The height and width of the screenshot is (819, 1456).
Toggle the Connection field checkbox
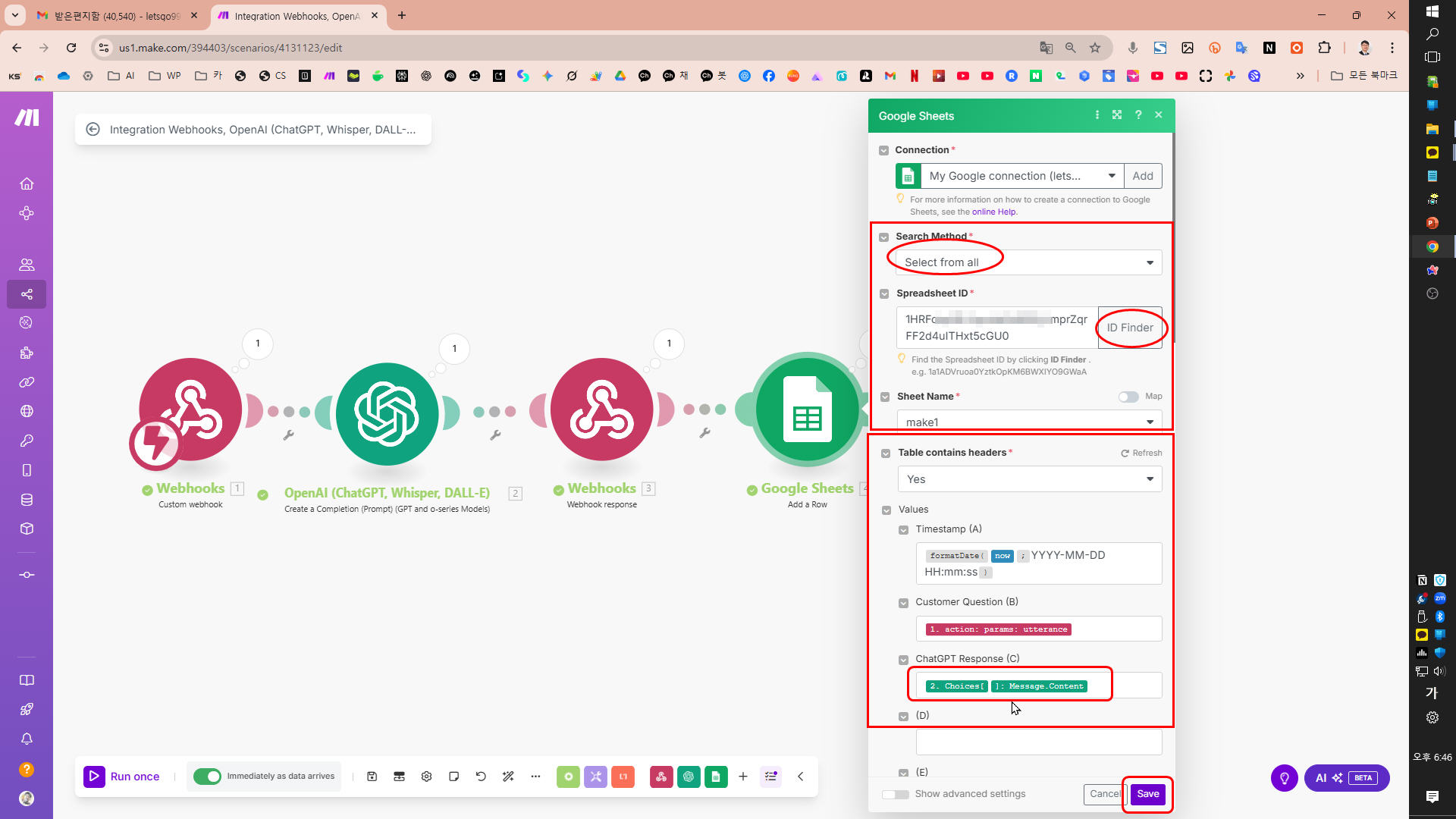pyautogui.click(x=883, y=150)
